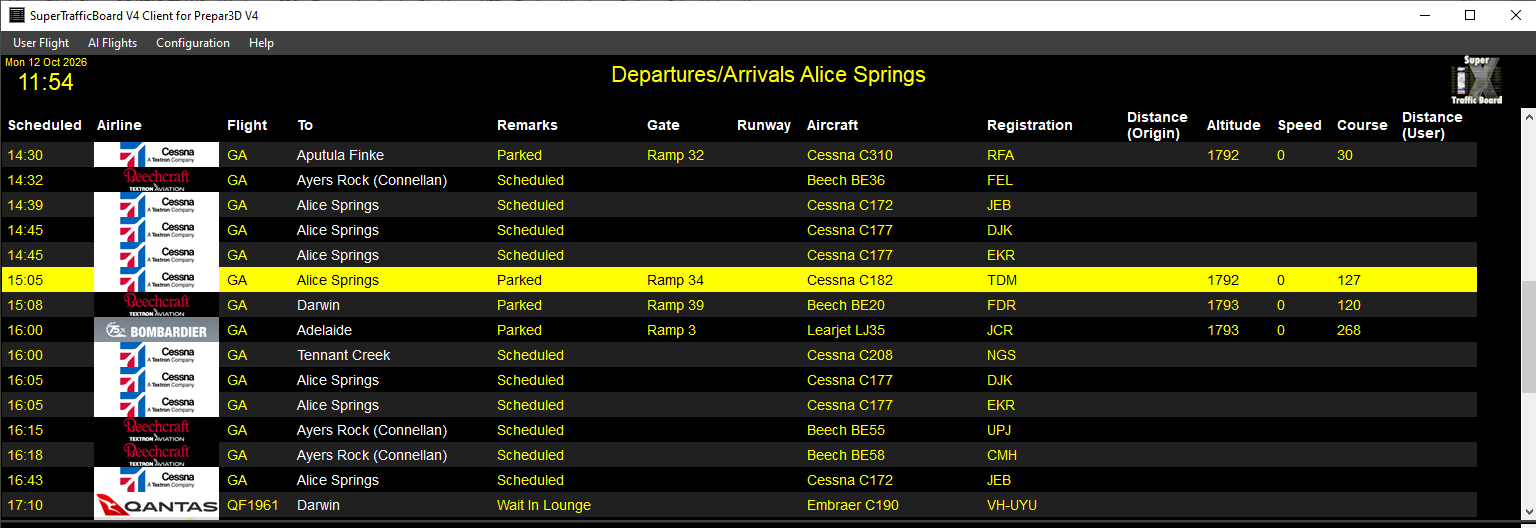Select the Tennant Creek destination cell
1536x528 pixels.
point(343,355)
